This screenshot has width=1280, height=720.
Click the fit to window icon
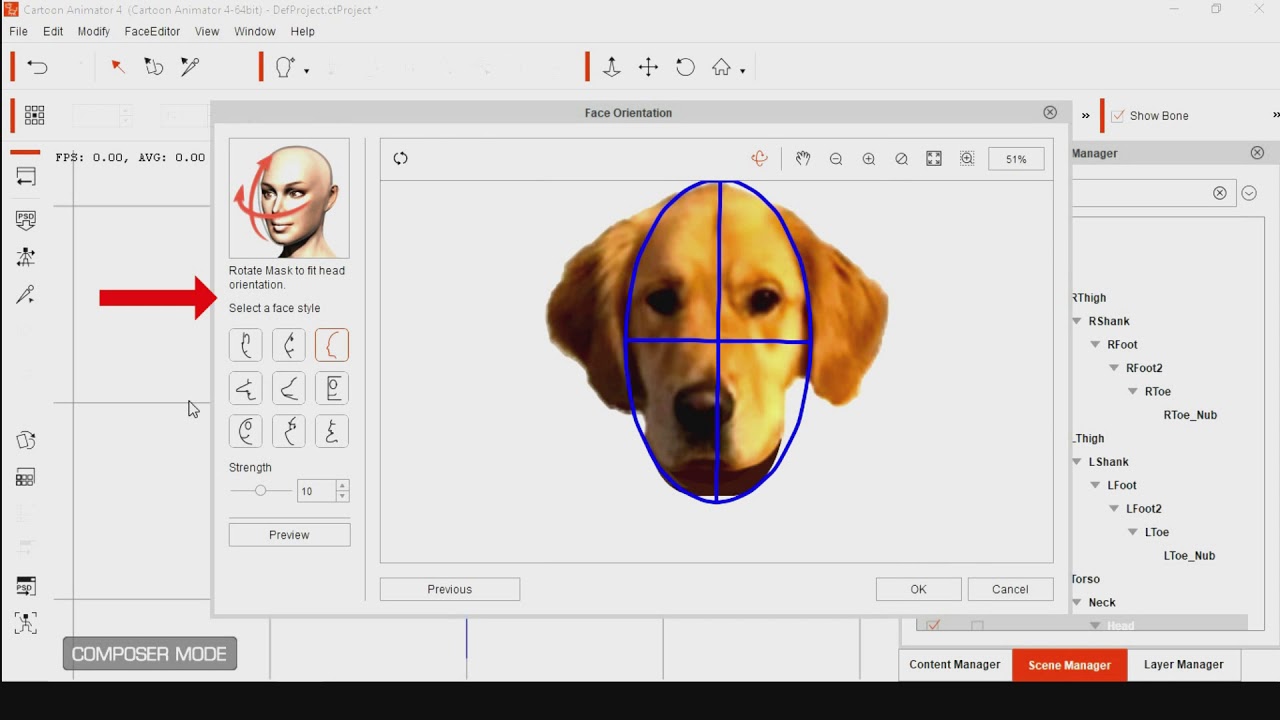[x=934, y=158]
